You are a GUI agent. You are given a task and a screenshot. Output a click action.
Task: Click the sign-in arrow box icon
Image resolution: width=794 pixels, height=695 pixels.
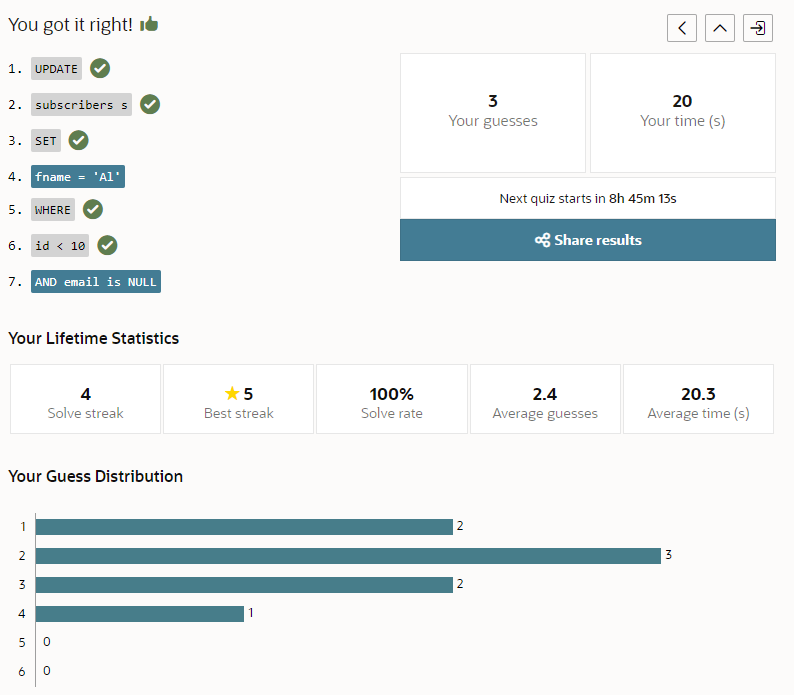click(x=758, y=28)
